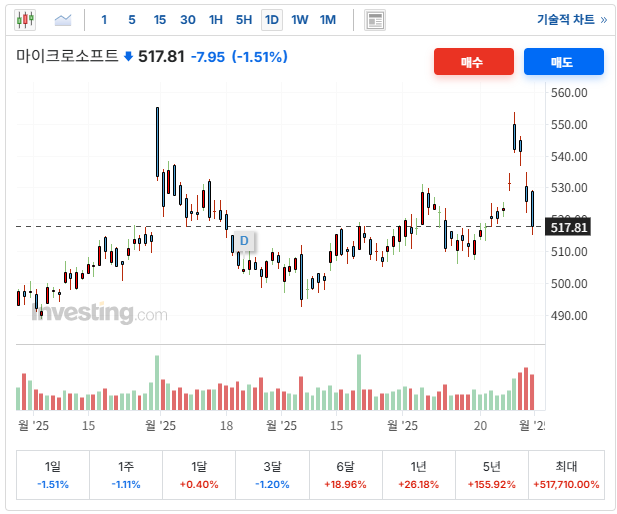Switch to the 1M interval
This screenshot has width=617, height=514.
pyautogui.click(x=328, y=20)
